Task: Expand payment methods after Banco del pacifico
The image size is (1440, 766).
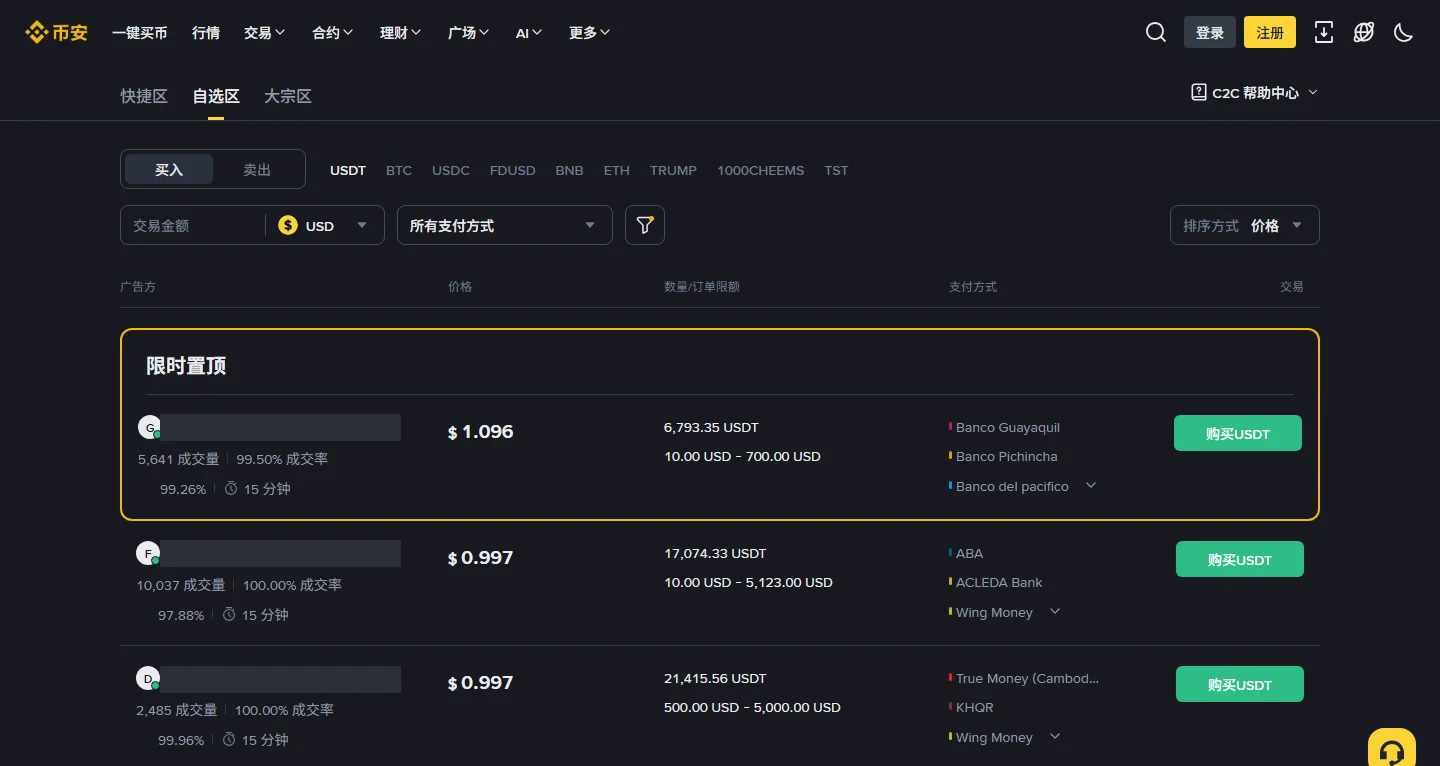Action: [1091, 485]
